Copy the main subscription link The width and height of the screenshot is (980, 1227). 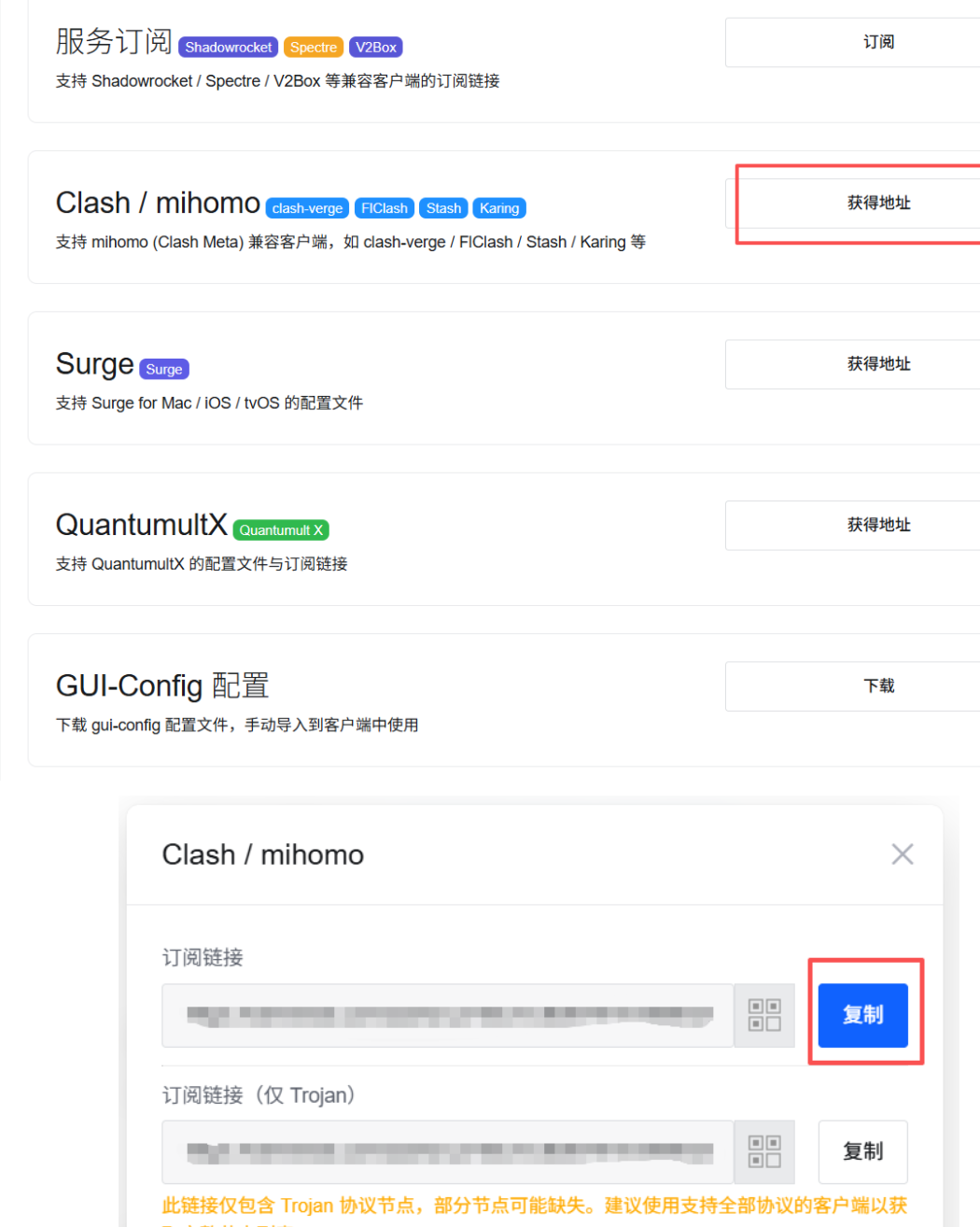[x=862, y=1015]
